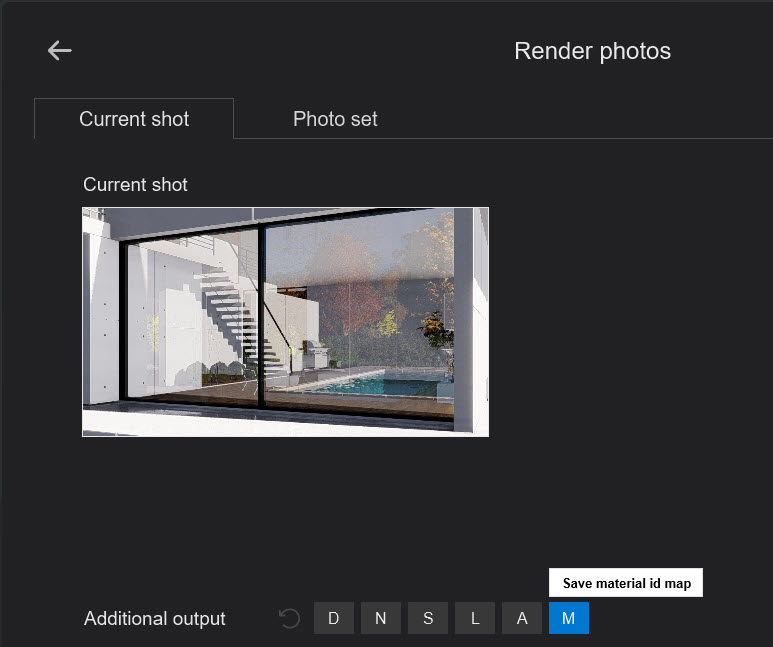Click the Additional output label
The height and width of the screenshot is (647, 773).
tap(155, 619)
